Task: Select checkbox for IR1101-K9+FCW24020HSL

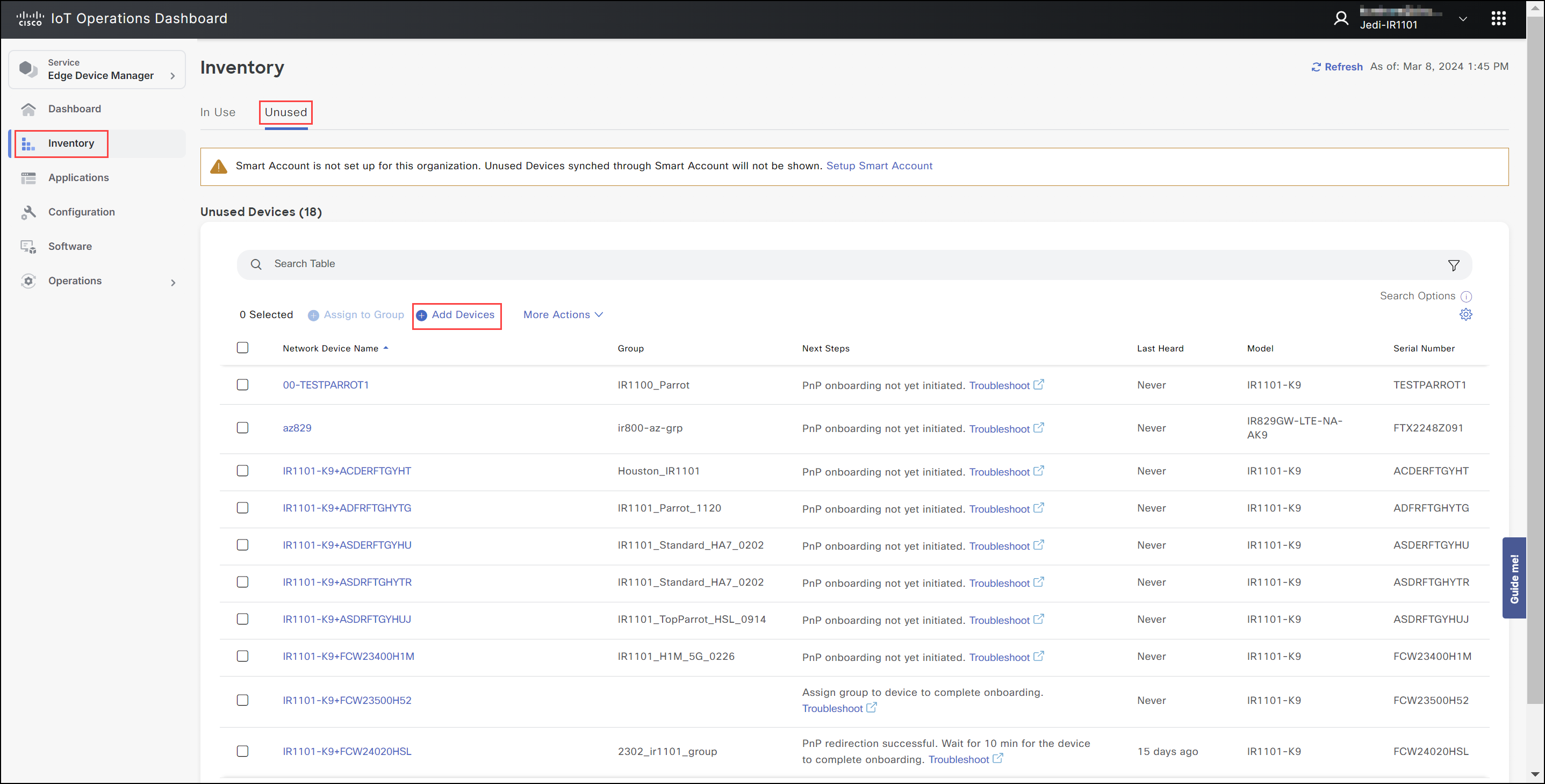Action: pos(242,752)
